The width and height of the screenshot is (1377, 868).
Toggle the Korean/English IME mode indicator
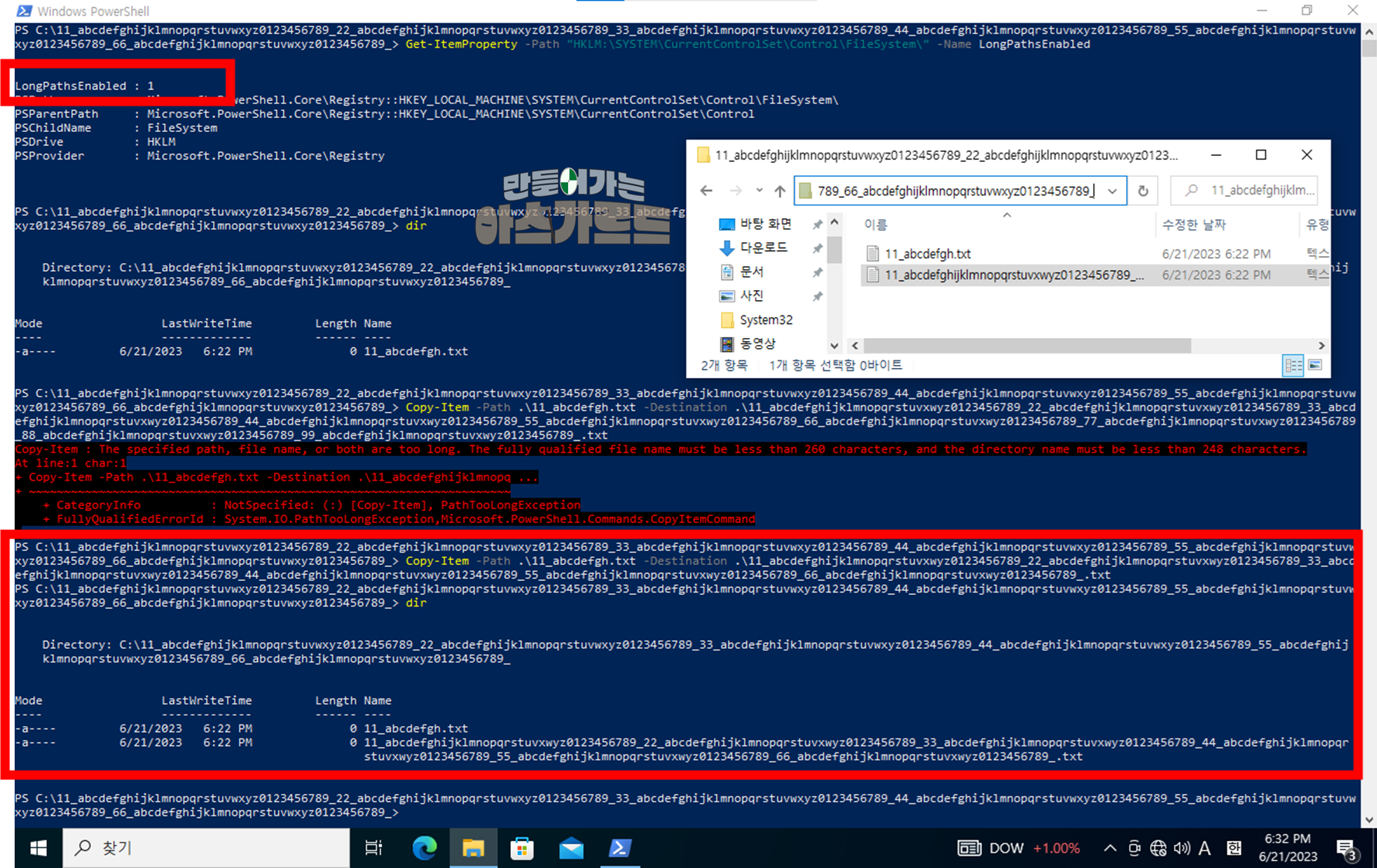tap(1205, 848)
